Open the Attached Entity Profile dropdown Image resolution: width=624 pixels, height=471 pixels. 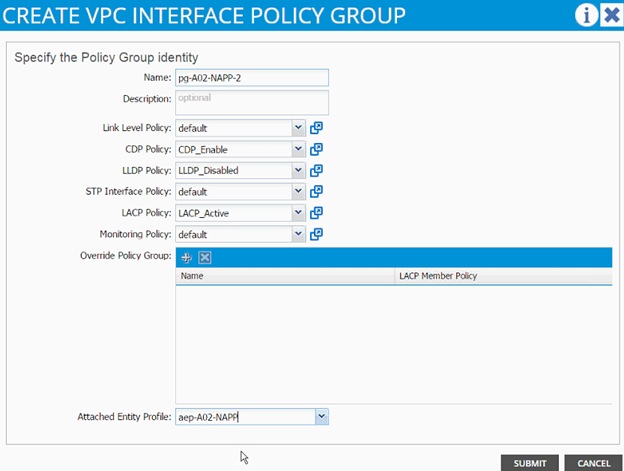click(322, 417)
